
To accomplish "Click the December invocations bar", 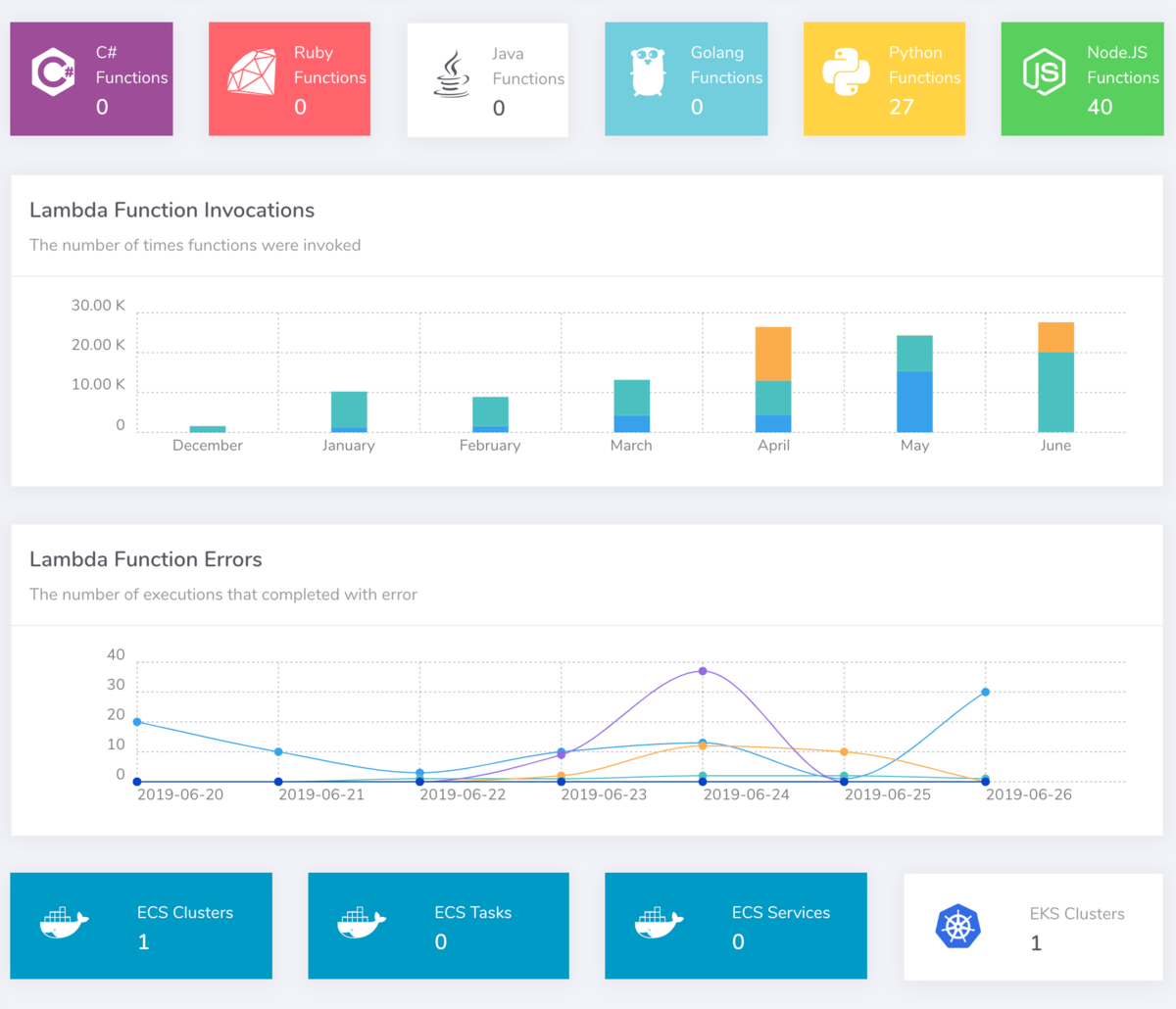I will click(x=208, y=429).
